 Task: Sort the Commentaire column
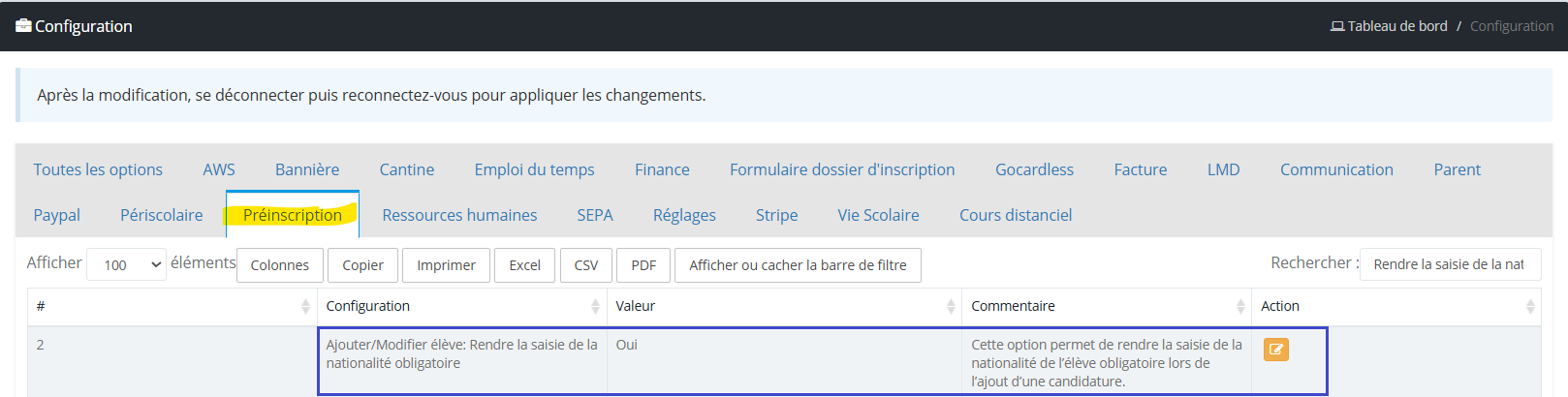click(1240, 306)
